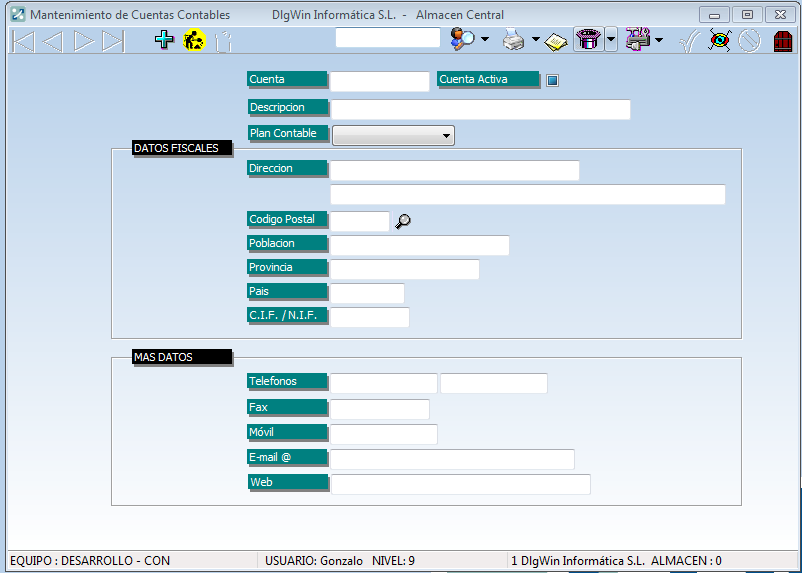This screenshot has height=573, width=802.
Task: Click the E-mail @ input field
Action: (x=452, y=459)
